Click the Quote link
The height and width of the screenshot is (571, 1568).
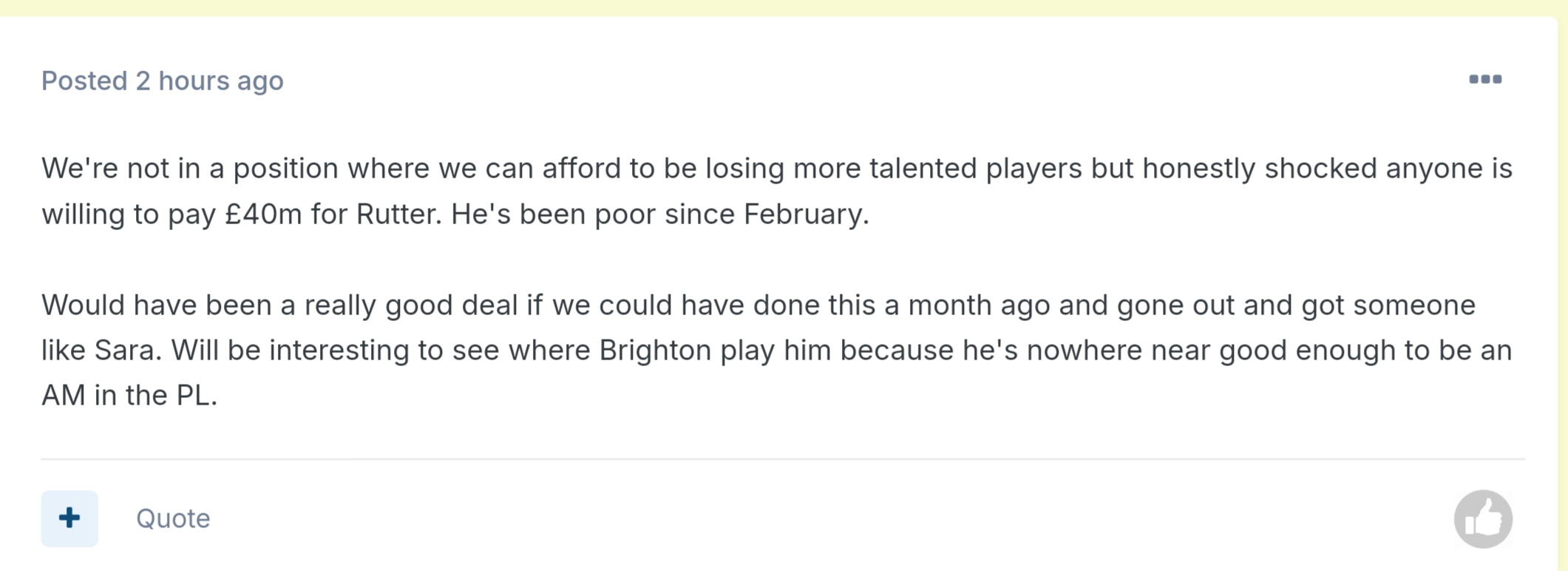pos(173,518)
